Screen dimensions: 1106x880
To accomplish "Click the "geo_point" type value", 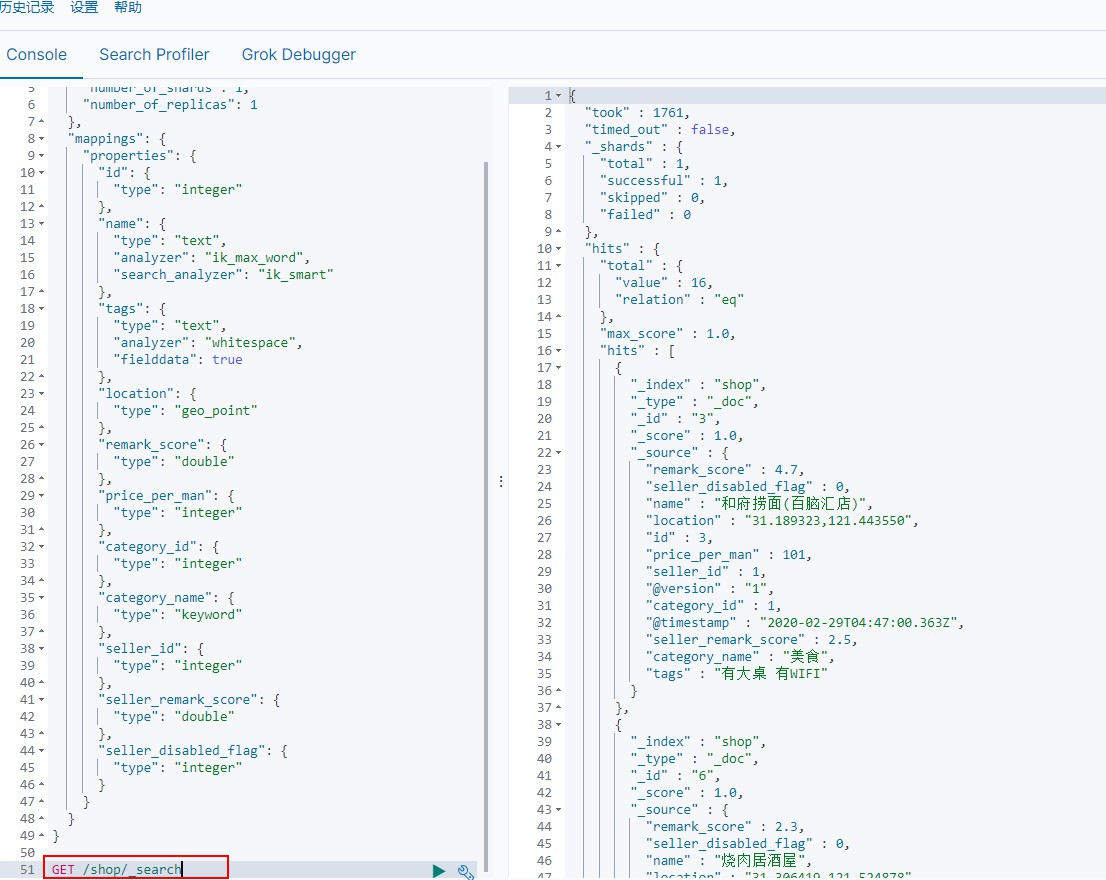I will [215, 411].
